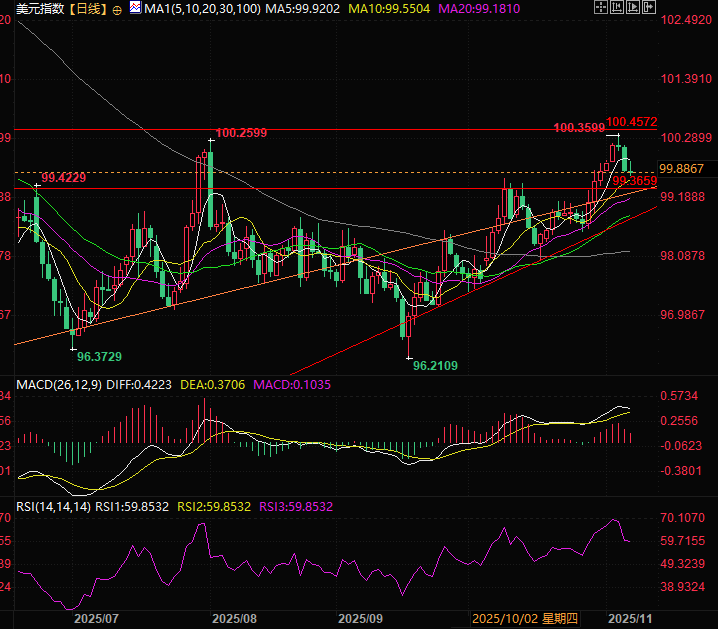Click the MA indicator chart icon

[136, 9]
